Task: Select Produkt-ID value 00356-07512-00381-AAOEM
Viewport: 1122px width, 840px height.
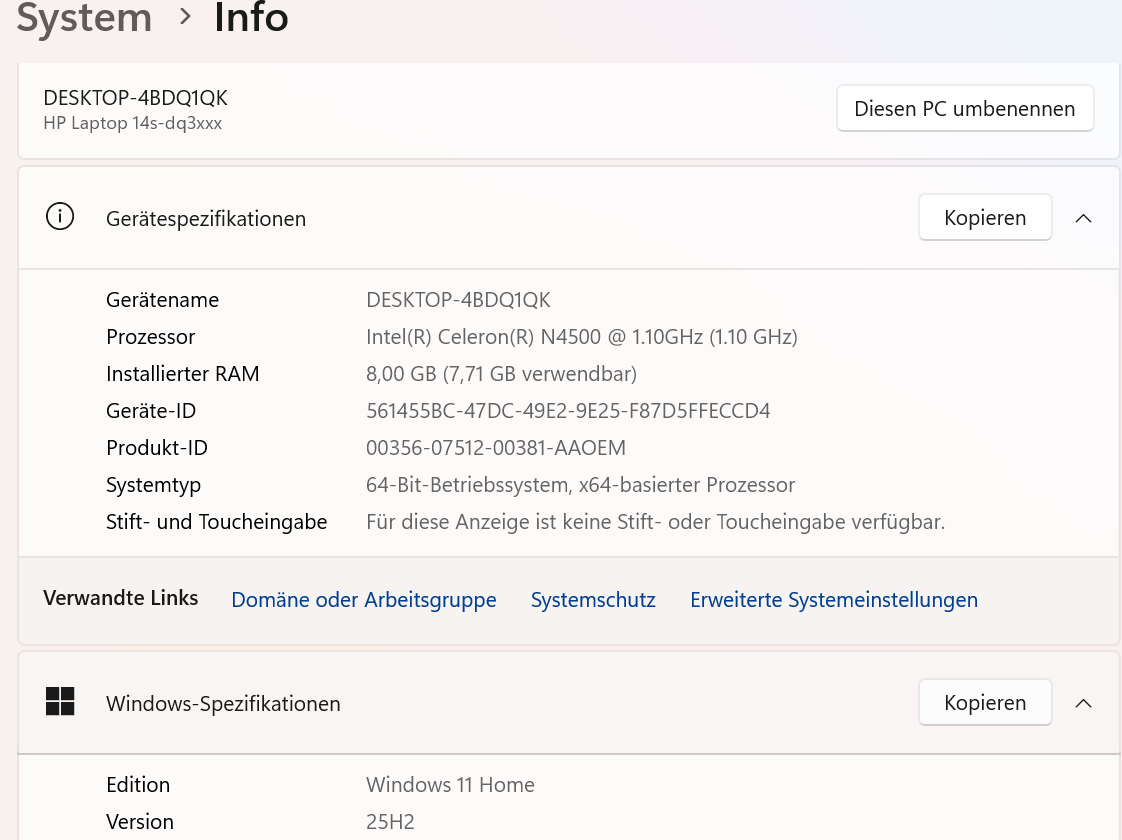Action: 496,449
